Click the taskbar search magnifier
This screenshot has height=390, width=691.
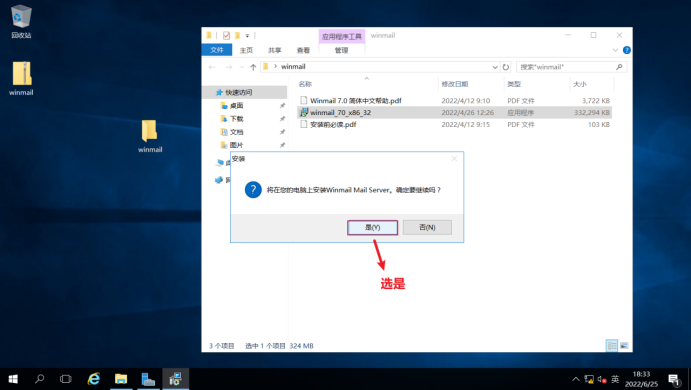40,379
